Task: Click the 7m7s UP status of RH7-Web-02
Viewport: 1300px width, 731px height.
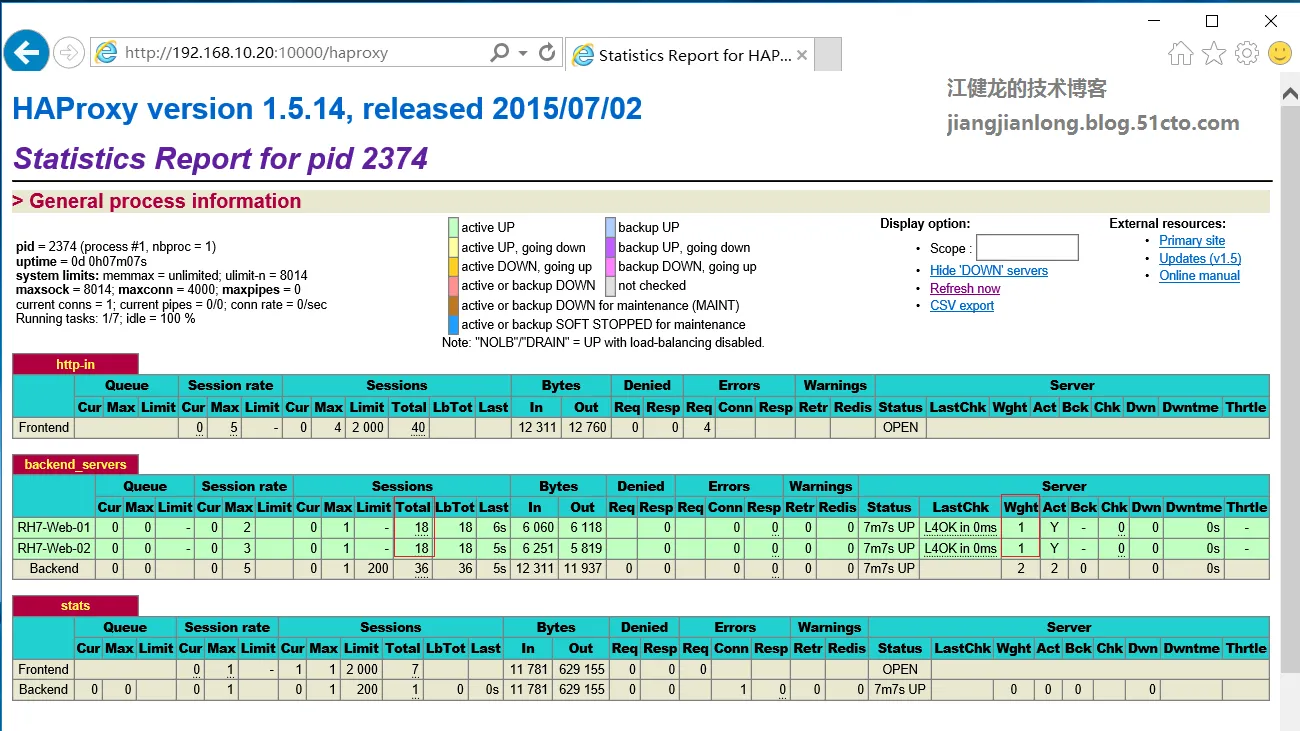Action: point(889,548)
